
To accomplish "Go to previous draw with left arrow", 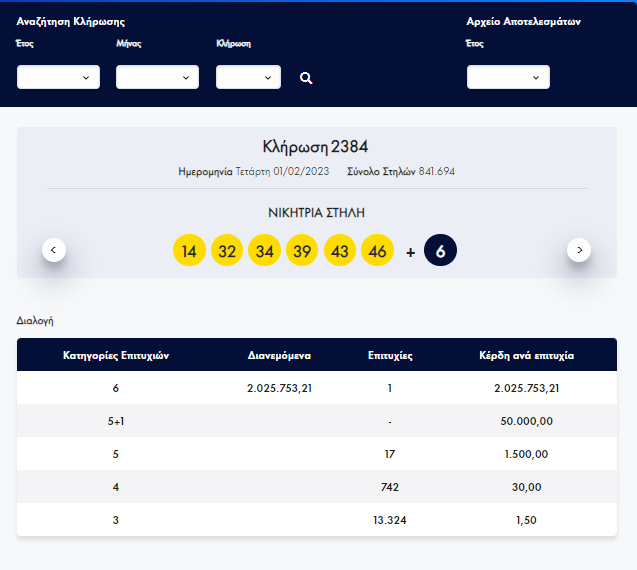I will pyautogui.click(x=54, y=250).
